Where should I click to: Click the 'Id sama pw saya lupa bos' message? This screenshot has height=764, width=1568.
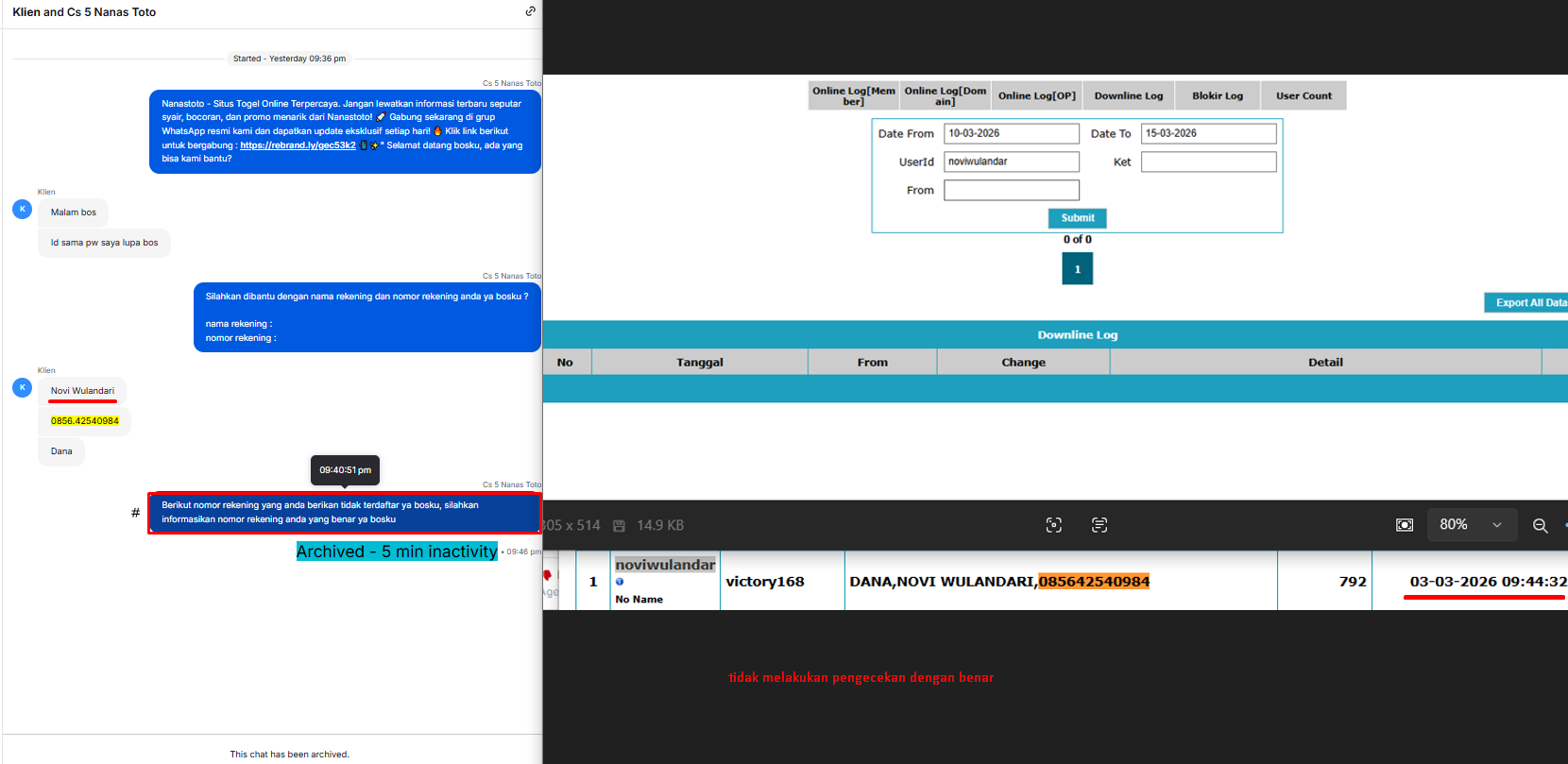pyautogui.click(x=104, y=243)
